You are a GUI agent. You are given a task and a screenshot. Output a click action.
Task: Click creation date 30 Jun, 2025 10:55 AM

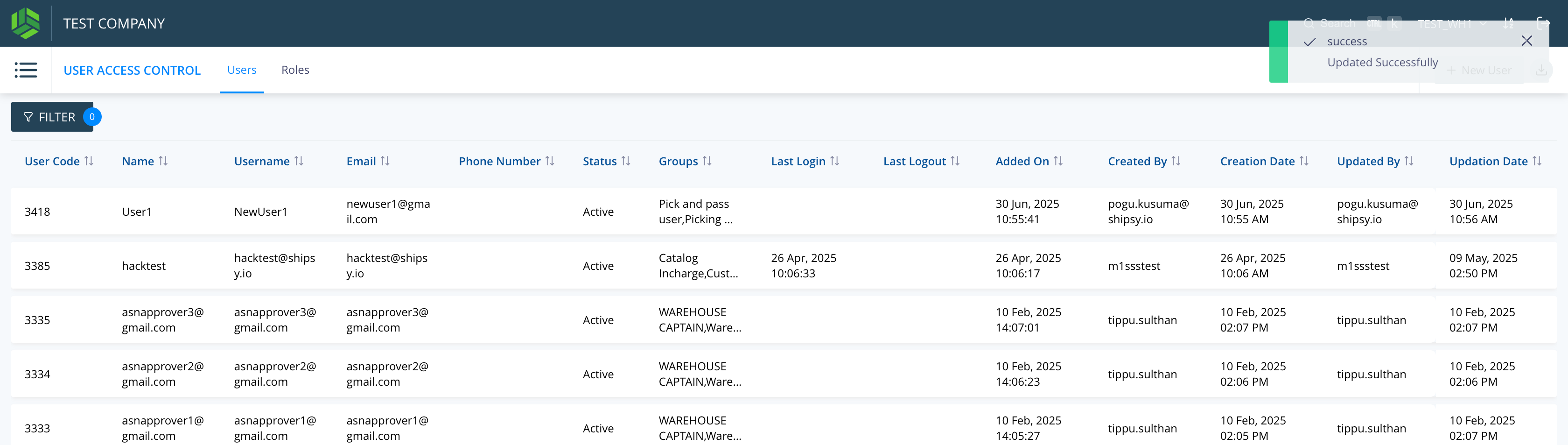click(x=1252, y=212)
